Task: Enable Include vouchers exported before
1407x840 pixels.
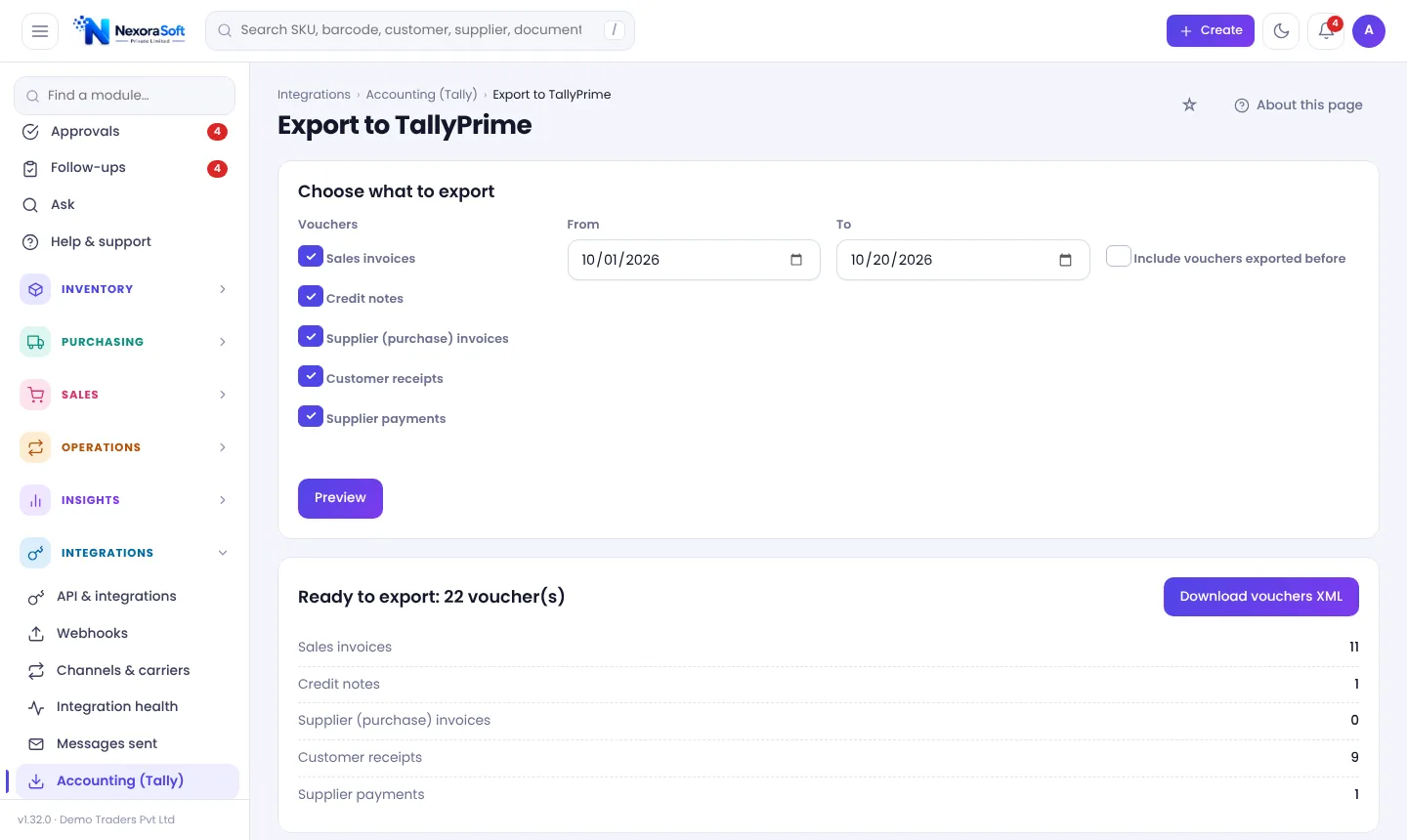Action: point(1119,256)
